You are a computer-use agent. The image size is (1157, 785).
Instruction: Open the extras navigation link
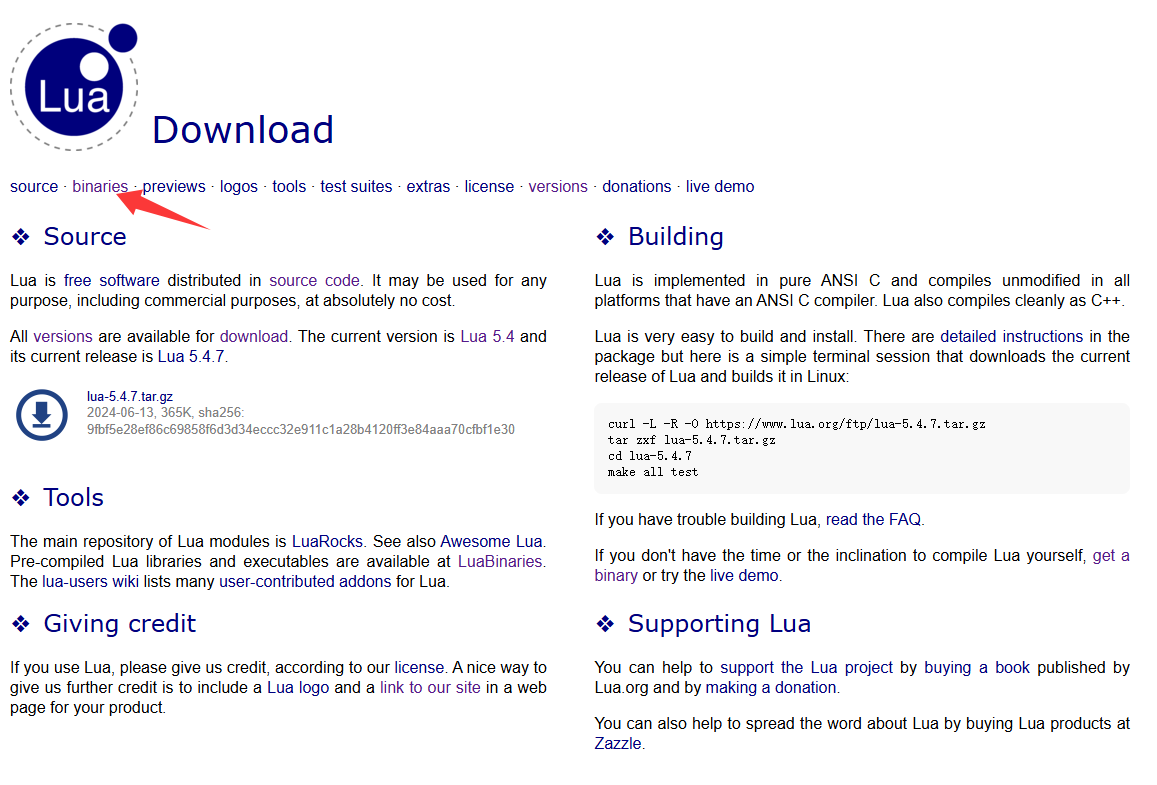(428, 187)
